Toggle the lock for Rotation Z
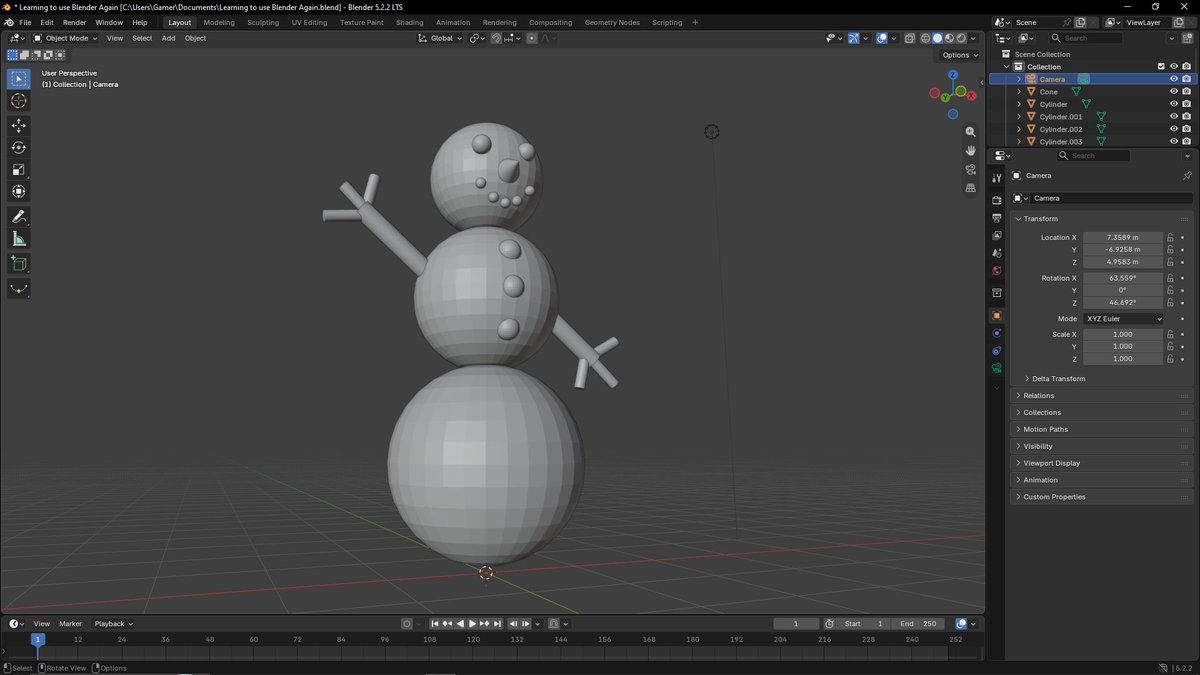This screenshot has height=675, width=1200. 1170,302
